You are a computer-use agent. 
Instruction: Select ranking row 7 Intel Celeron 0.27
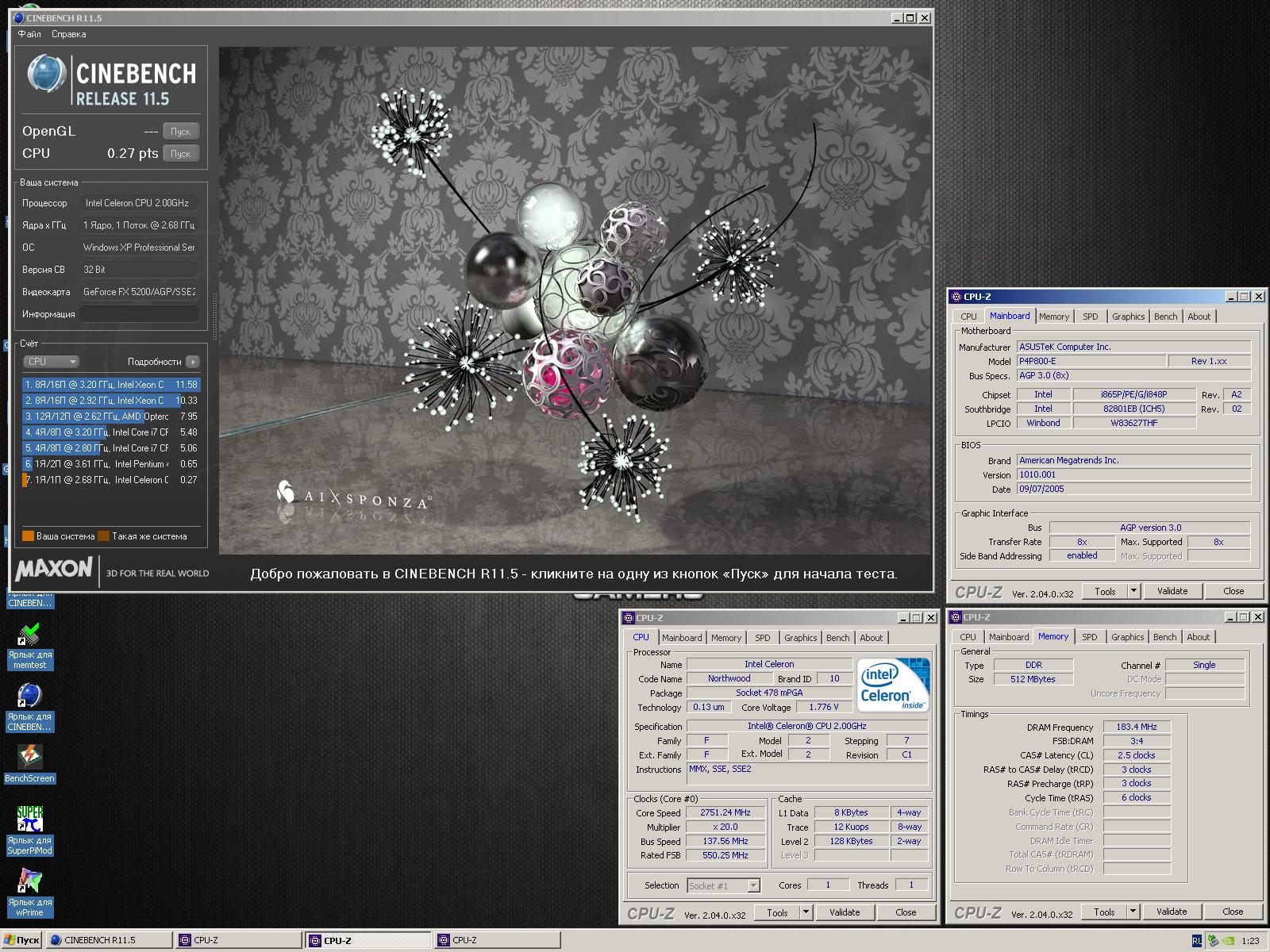(111, 480)
